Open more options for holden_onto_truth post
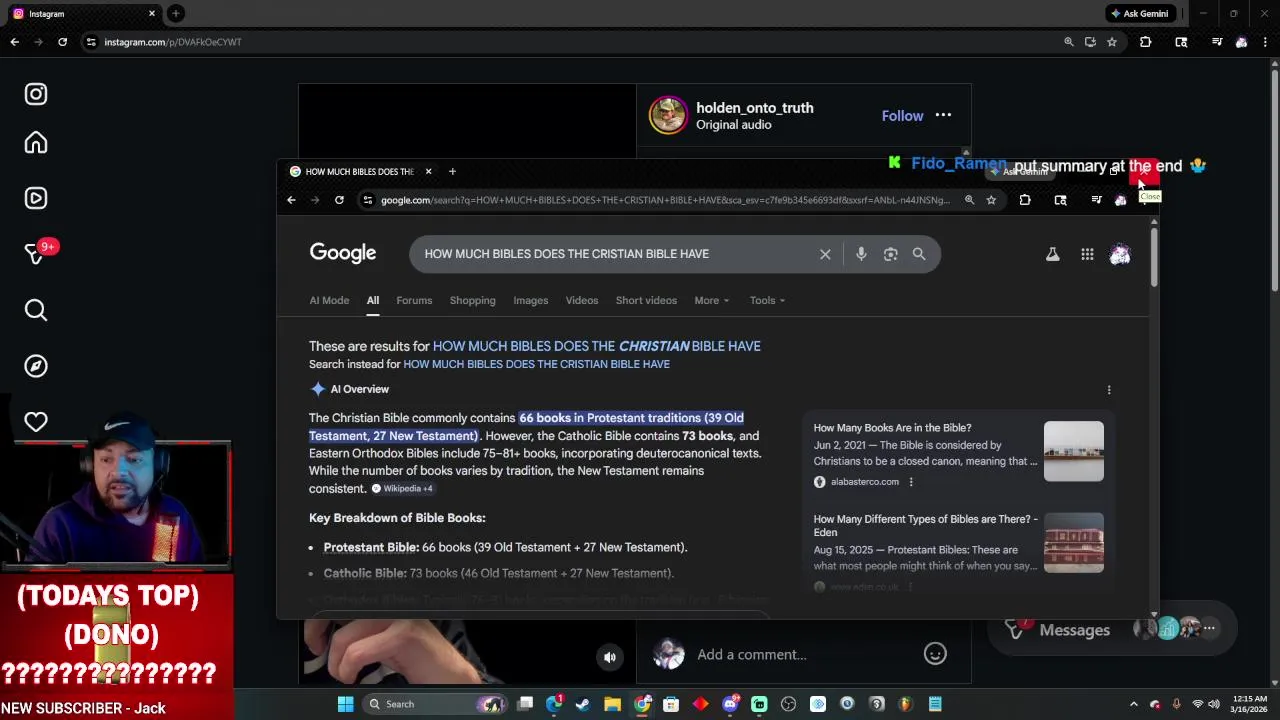Screen dimensions: 1280x720 tap(943, 115)
